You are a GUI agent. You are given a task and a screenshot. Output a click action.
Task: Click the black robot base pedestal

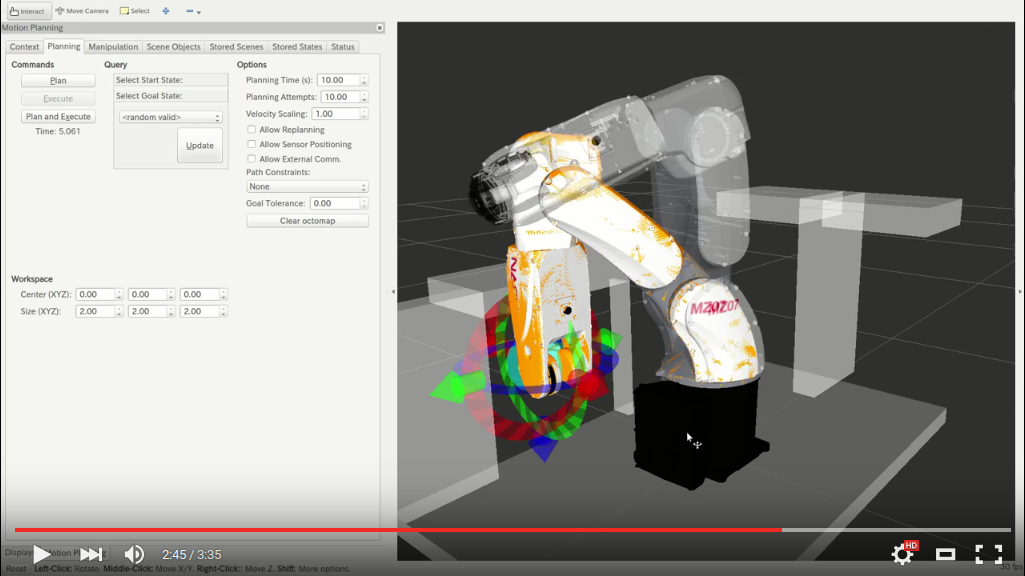click(x=696, y=435)
